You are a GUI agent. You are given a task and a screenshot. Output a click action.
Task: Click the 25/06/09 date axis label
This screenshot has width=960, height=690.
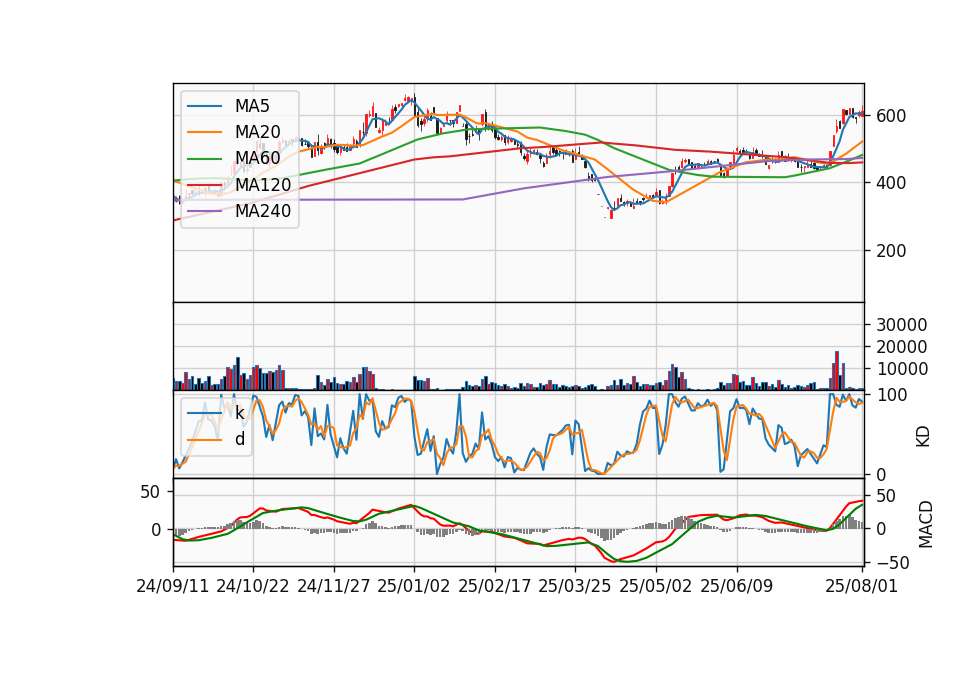coord(737,586)
